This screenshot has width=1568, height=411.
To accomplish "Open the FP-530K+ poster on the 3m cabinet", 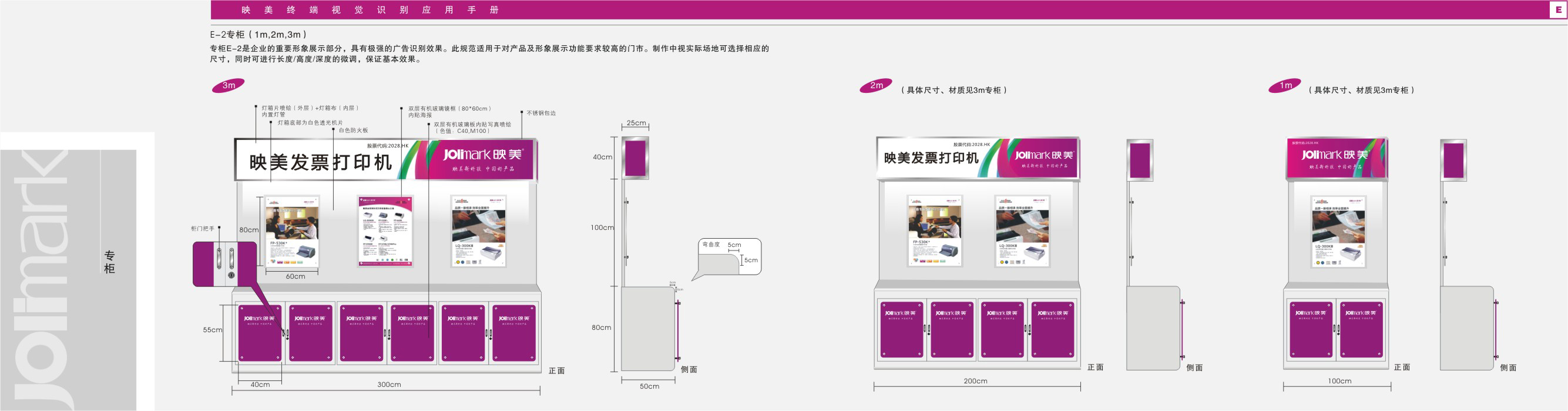I will (x=293, y=232).
